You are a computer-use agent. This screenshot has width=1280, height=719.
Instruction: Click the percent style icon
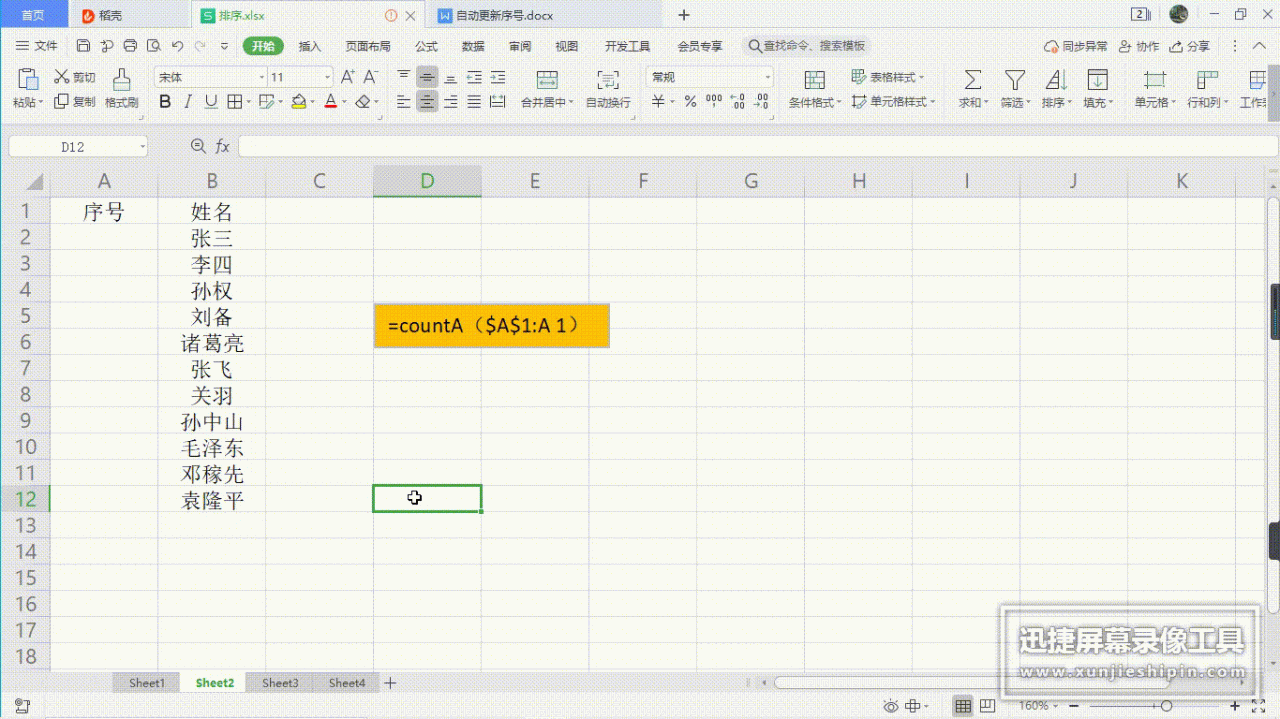pyautogui.click(x=690, y=101)
